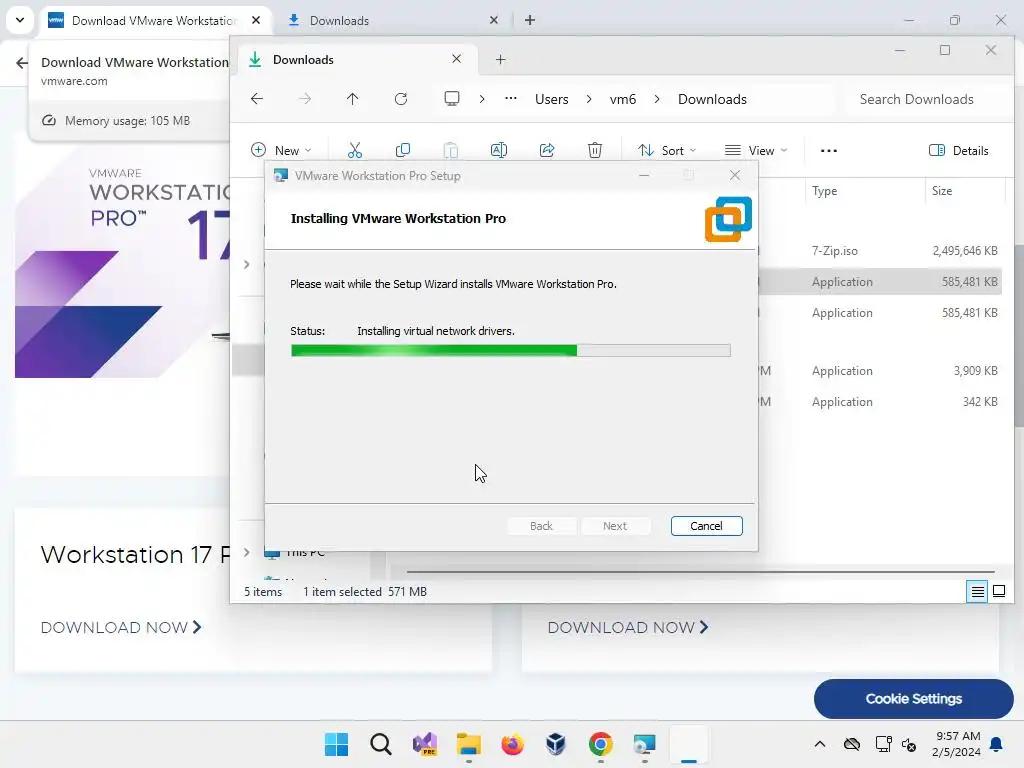
Task: Launch Firefox from the taskbar
Action: (513, 744)
